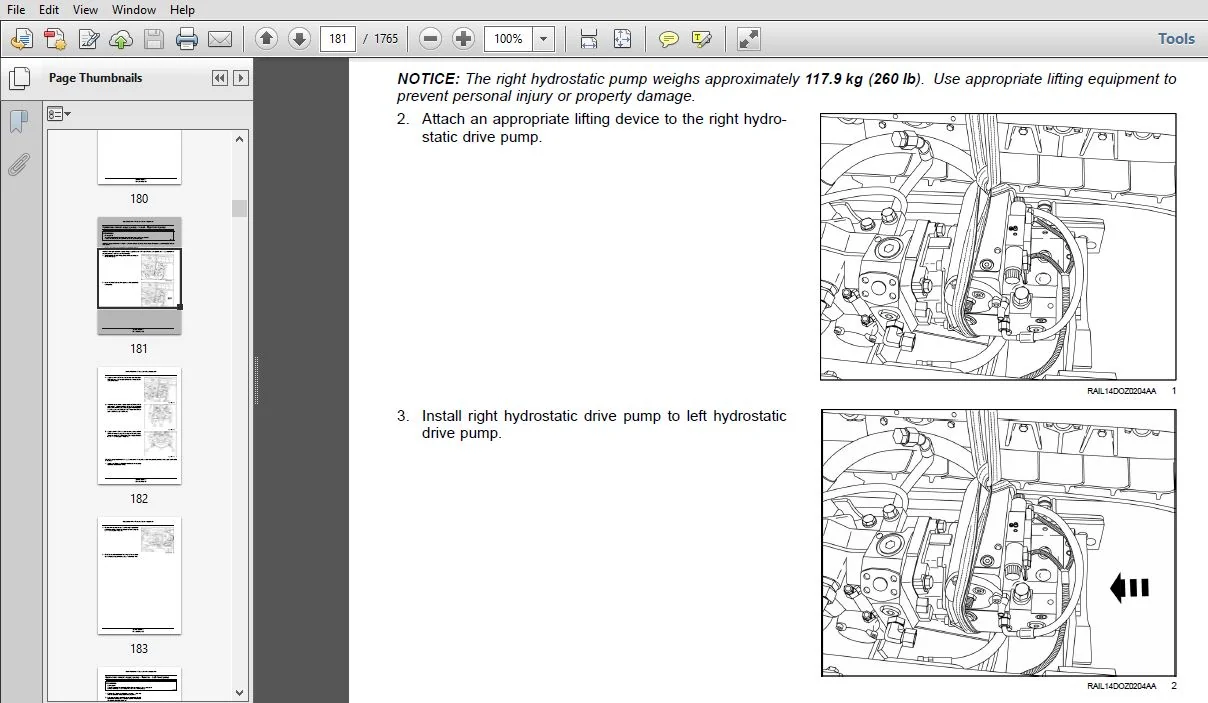Toggle read mode fullscreen icon
Viewport: 1208px width, 703px height.
pos(748,39)
